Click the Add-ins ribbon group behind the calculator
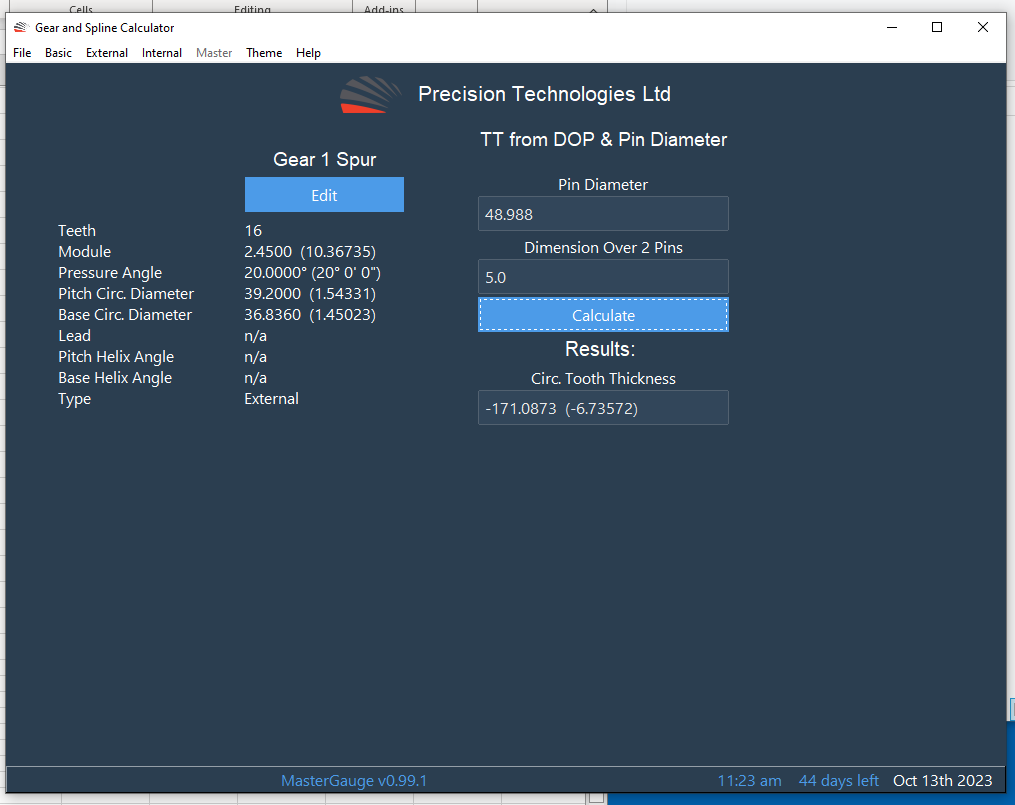 point(383,9)
